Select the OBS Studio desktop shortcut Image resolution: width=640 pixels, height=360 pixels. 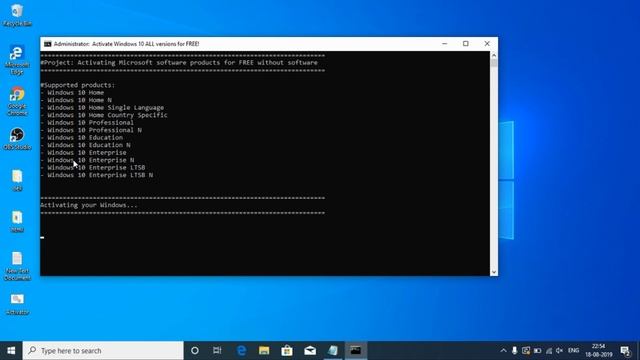(x=17, y=138)
